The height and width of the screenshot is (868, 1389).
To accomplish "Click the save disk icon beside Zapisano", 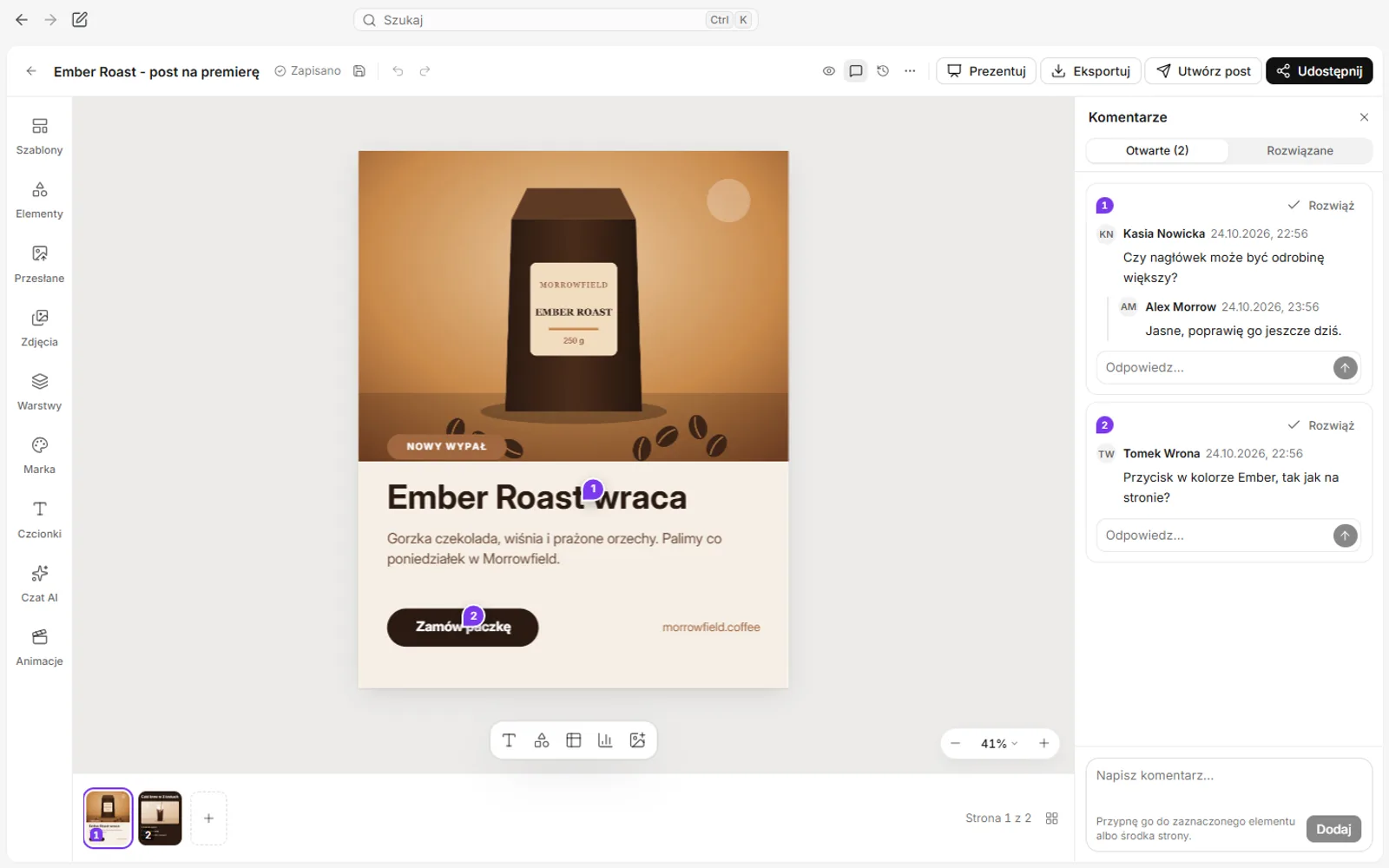I will click(359, 71).
